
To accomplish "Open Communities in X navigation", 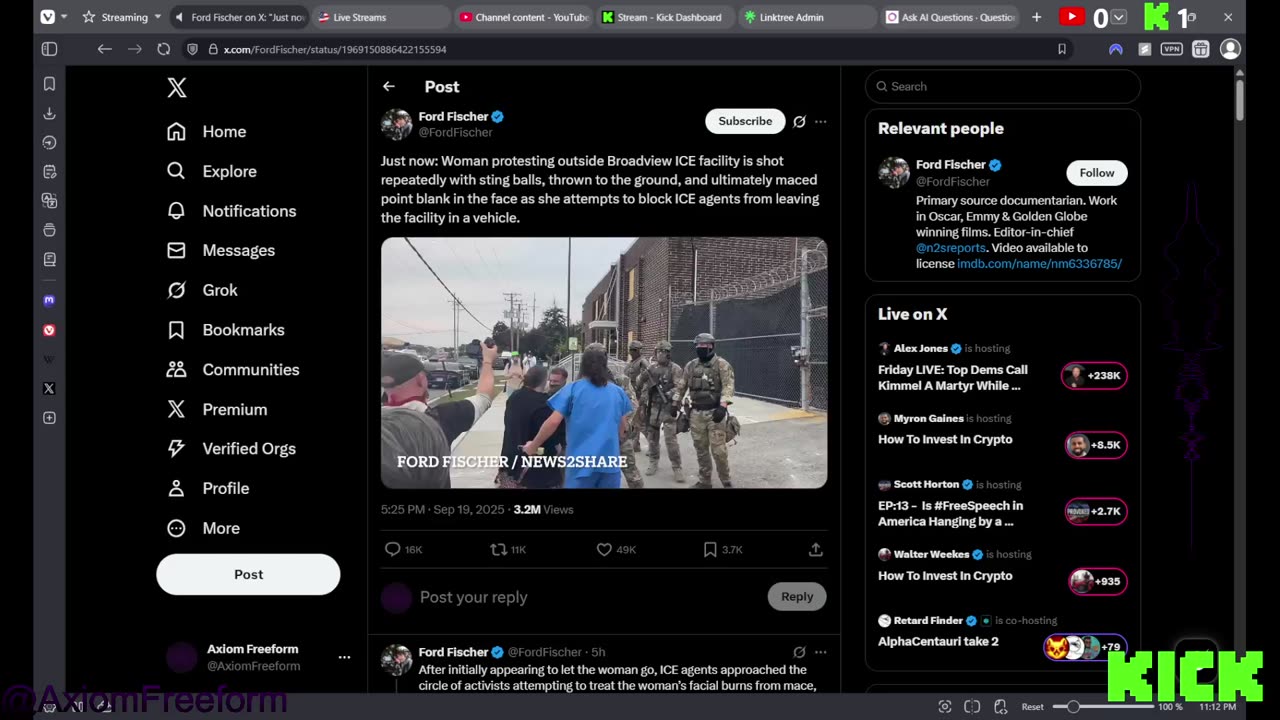I will coord(234,369).
